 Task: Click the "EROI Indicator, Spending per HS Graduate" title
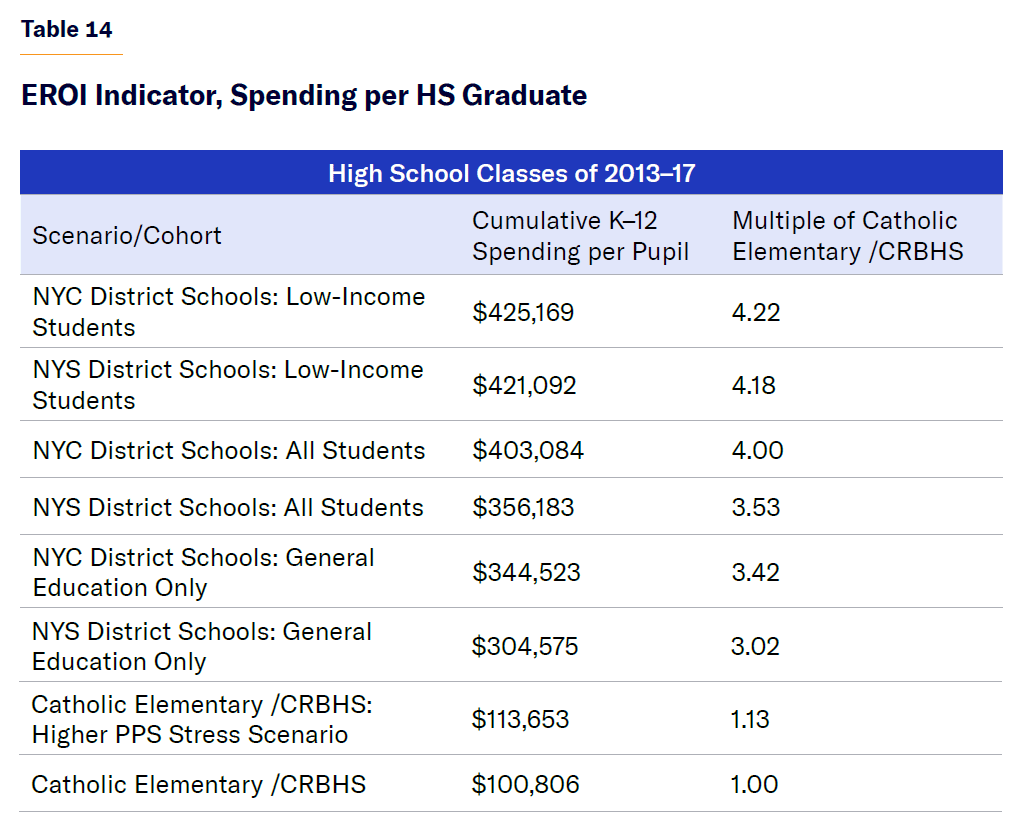pyautogui.click(x=304, y=96)
